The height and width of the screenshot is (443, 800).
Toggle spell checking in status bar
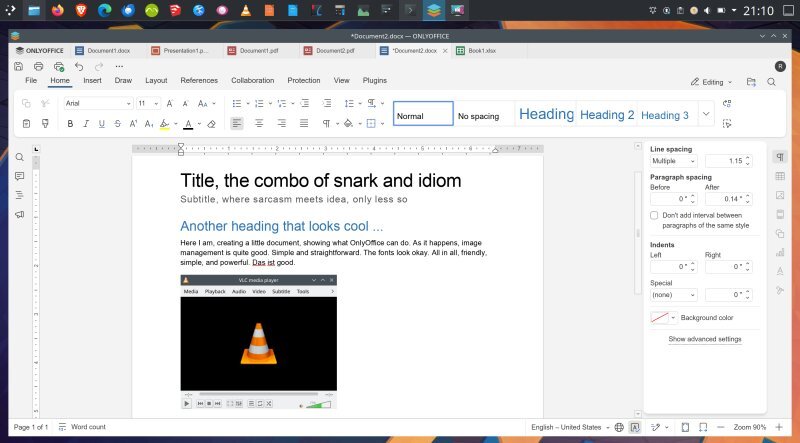click(635, 427)
